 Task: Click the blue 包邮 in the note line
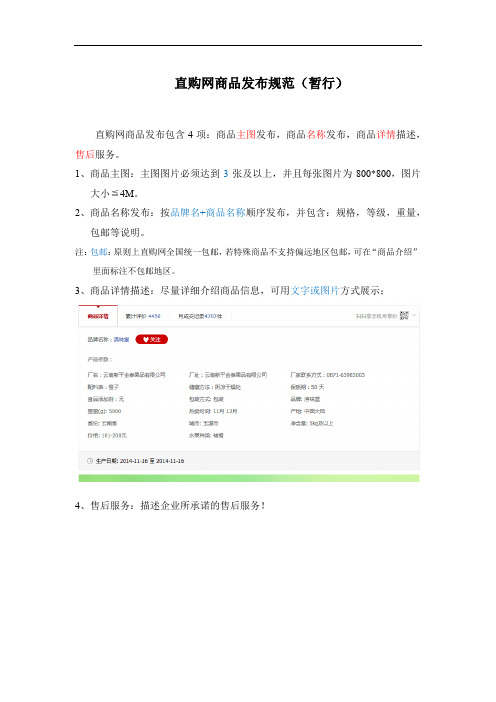(x=99, y=252)
